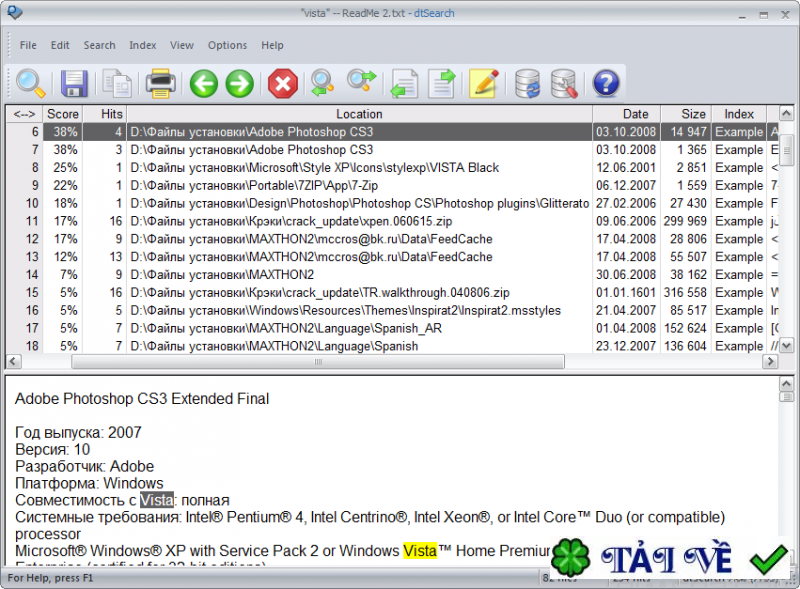Open the Options menu
This screenshot has width=800, height=589.
pyautogui.click(x=227, y=45)
